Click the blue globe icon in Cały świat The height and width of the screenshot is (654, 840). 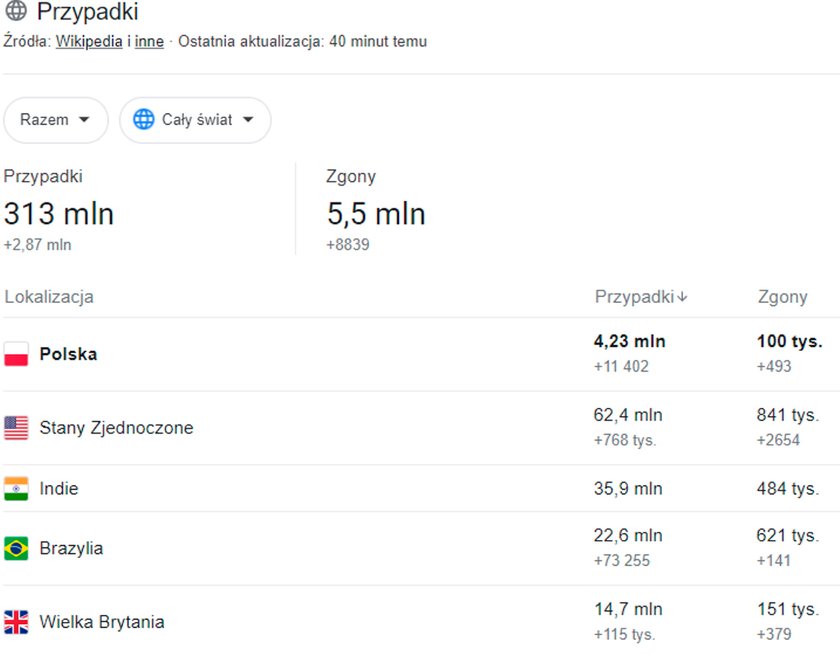pos(144,119)
